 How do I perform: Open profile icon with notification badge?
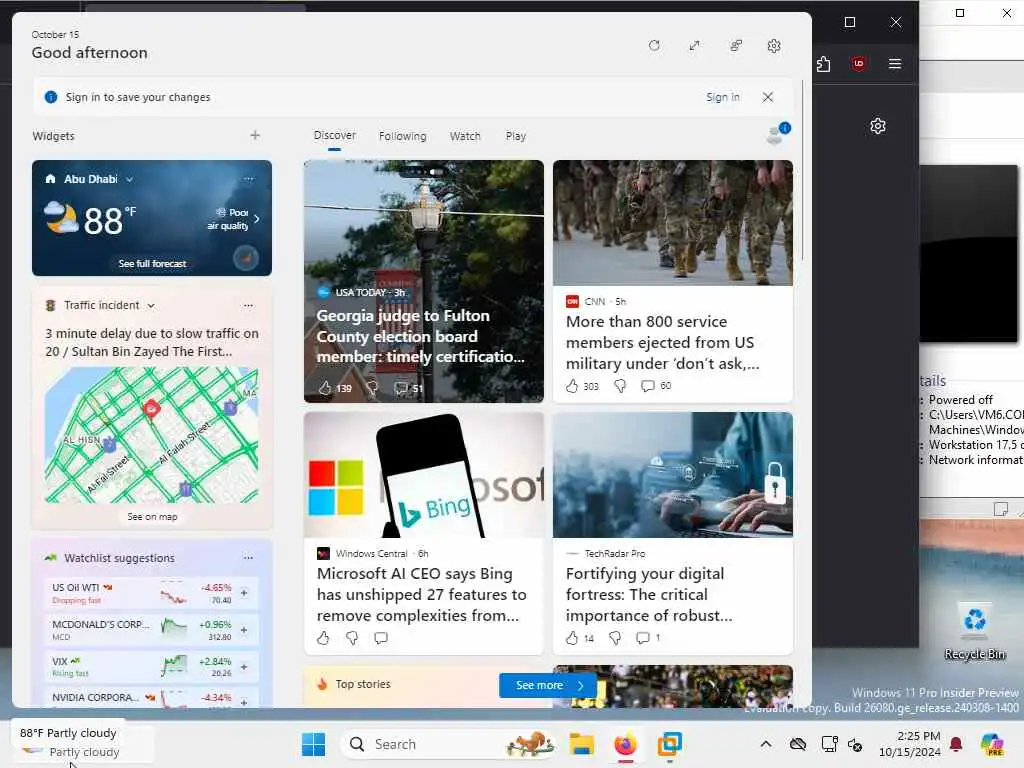(x=777, y=133)
